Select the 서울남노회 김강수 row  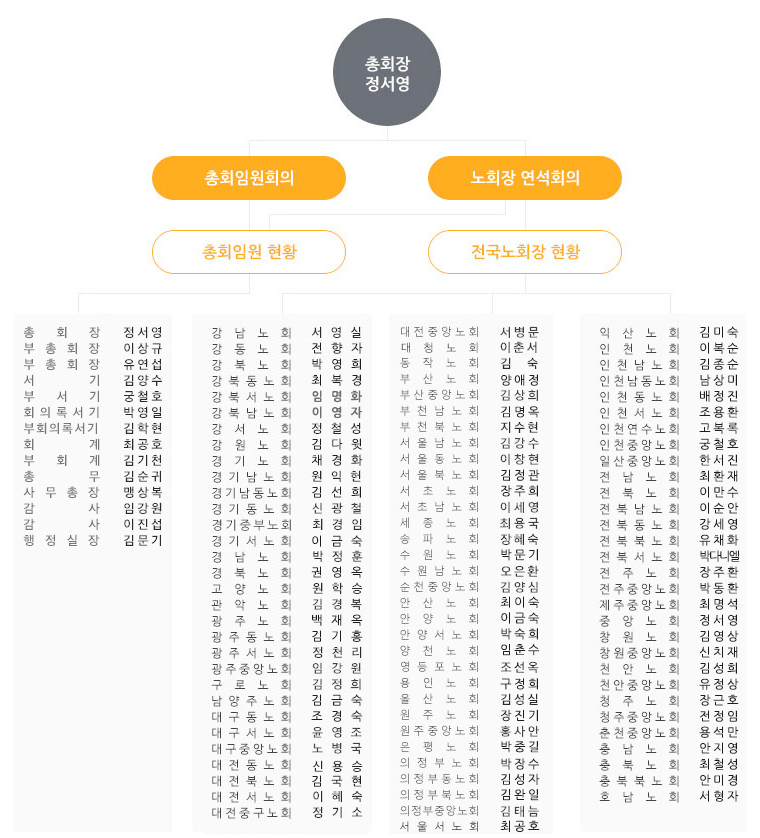click(x=470, y=443)
